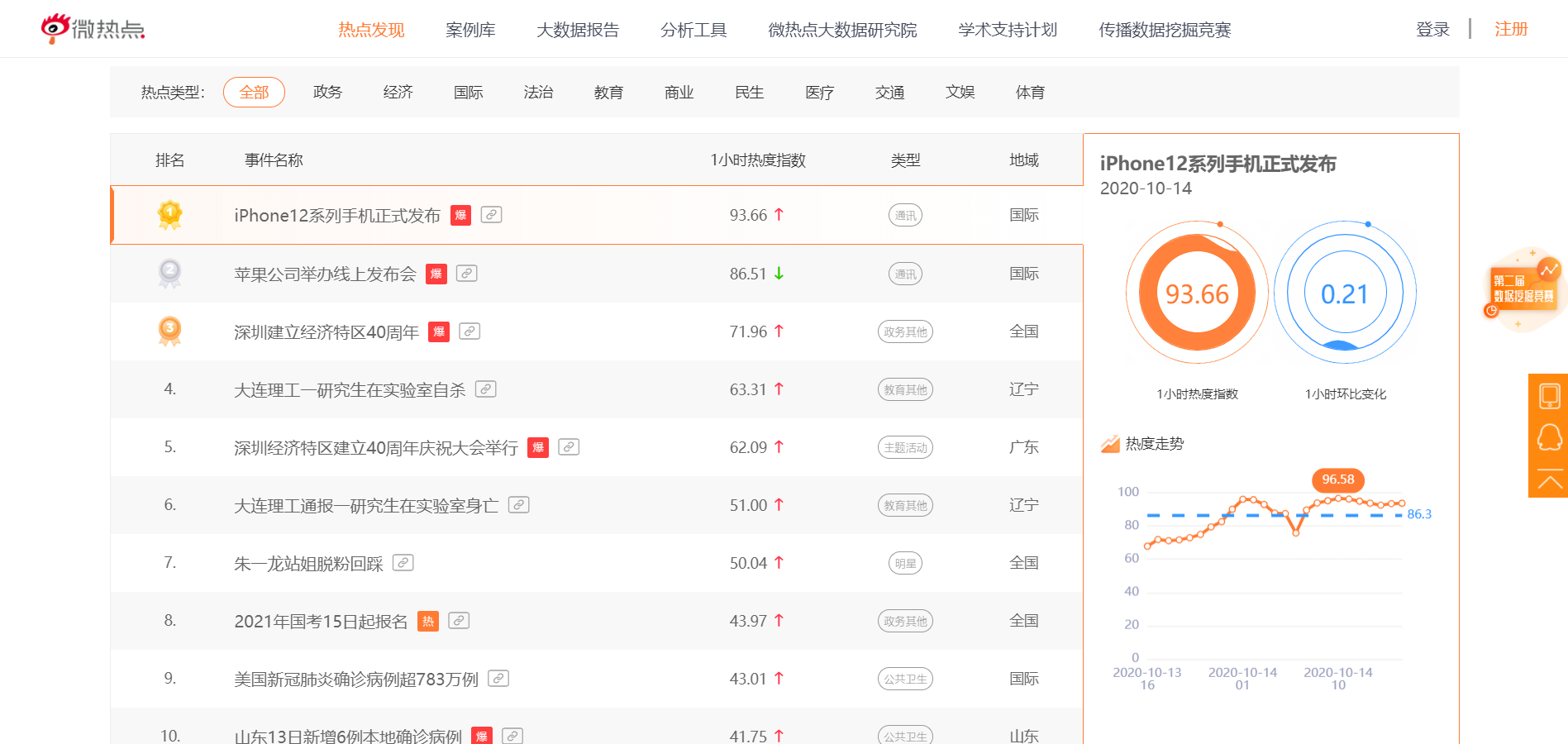
Task: Open the 学术支持计划 nav item
Action: [1008, 30]
